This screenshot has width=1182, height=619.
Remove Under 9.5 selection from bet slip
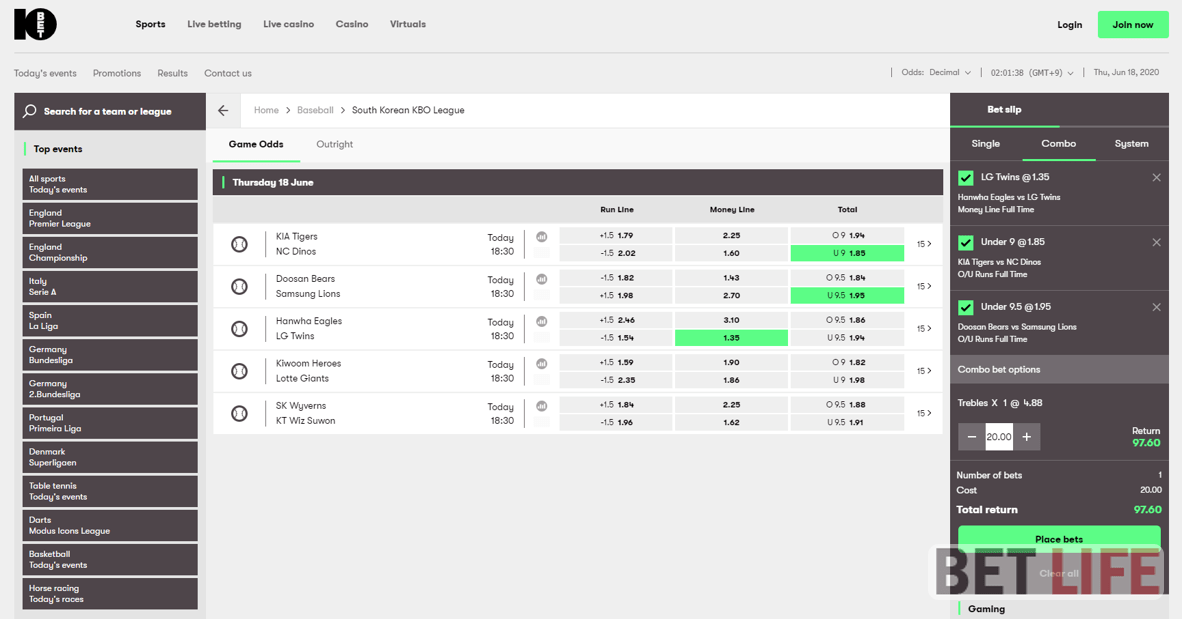[x=1156, y=308]
